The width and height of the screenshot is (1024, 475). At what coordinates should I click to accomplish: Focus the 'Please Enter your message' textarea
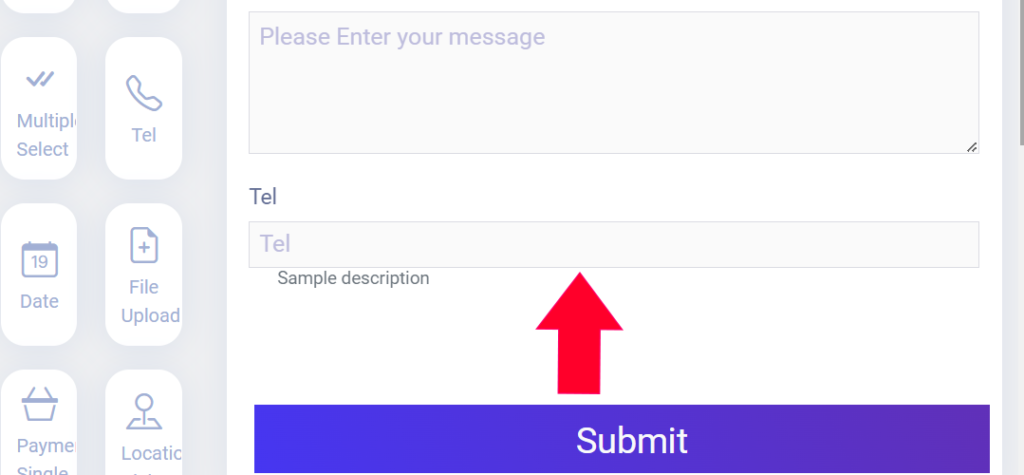tap(613, 82)
